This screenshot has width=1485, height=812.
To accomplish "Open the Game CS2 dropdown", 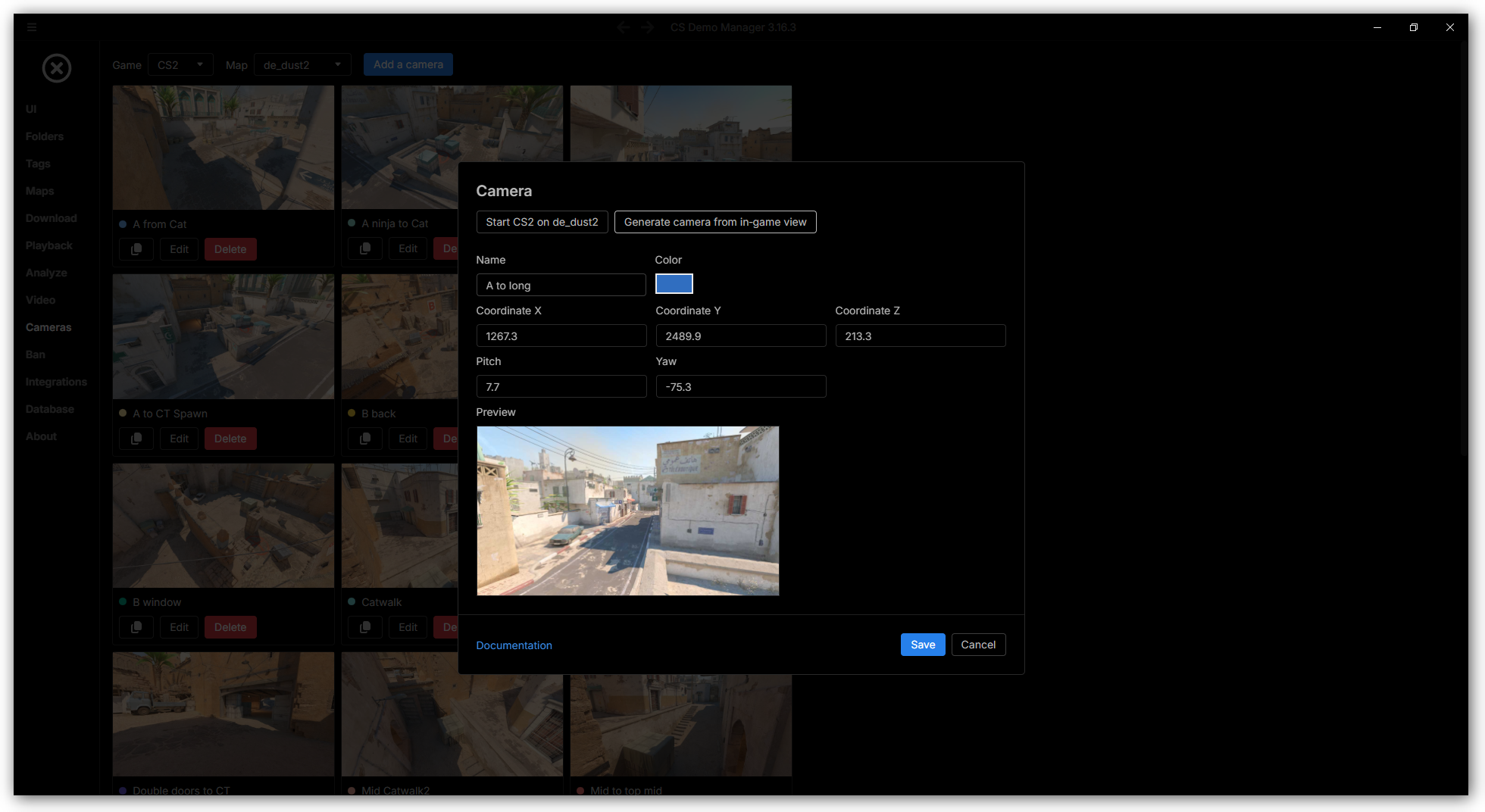I will [180, 65].
